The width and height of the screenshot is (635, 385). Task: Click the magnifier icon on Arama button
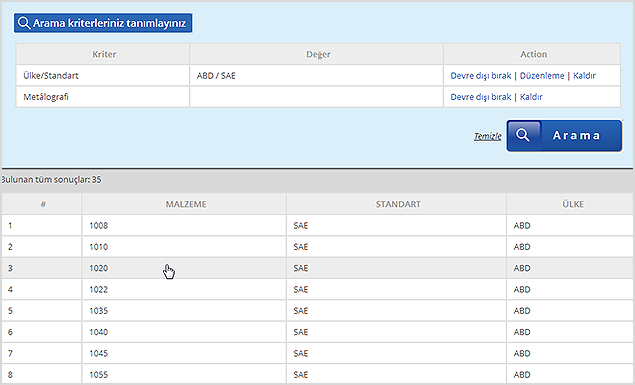[x=523, y=135]
